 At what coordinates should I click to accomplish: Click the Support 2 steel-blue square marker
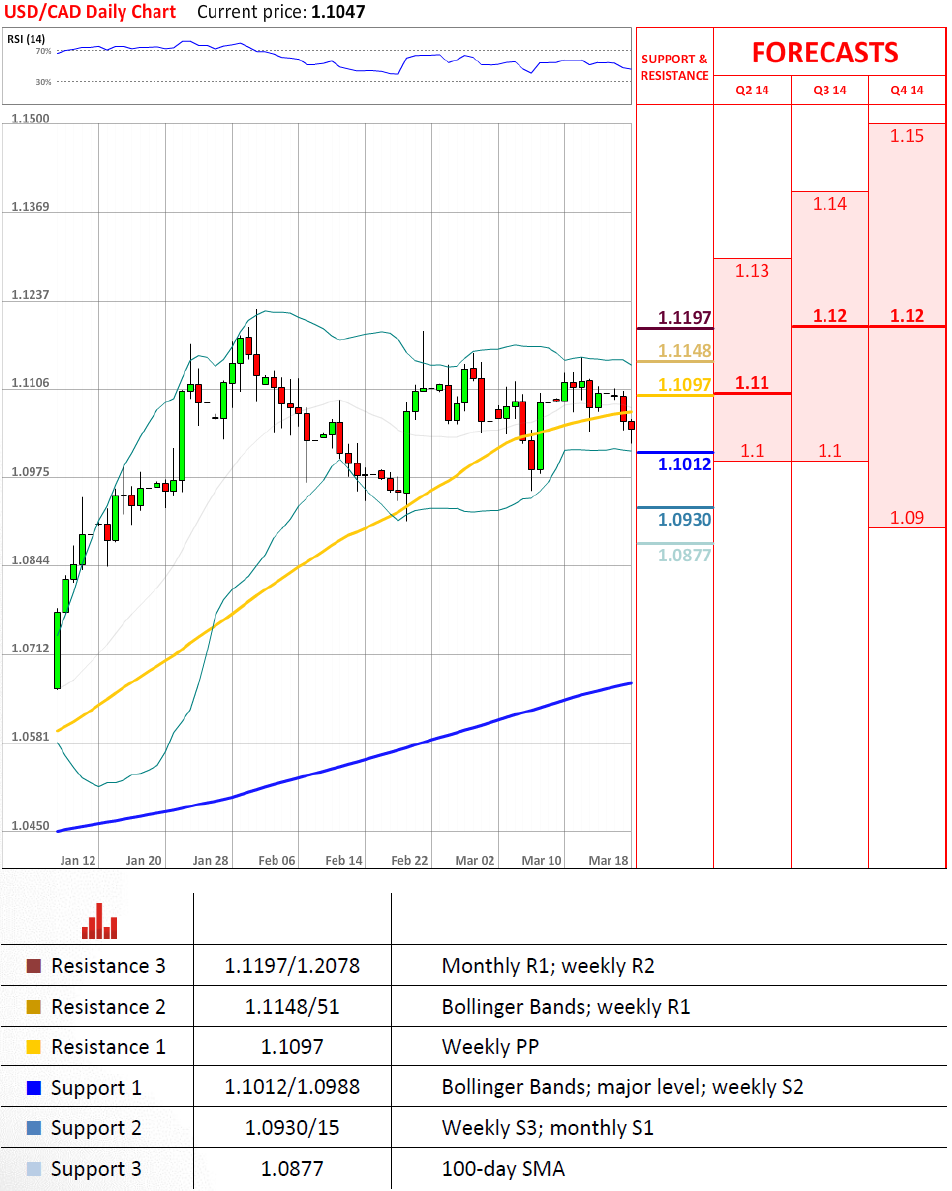[x=34, y=1129]
